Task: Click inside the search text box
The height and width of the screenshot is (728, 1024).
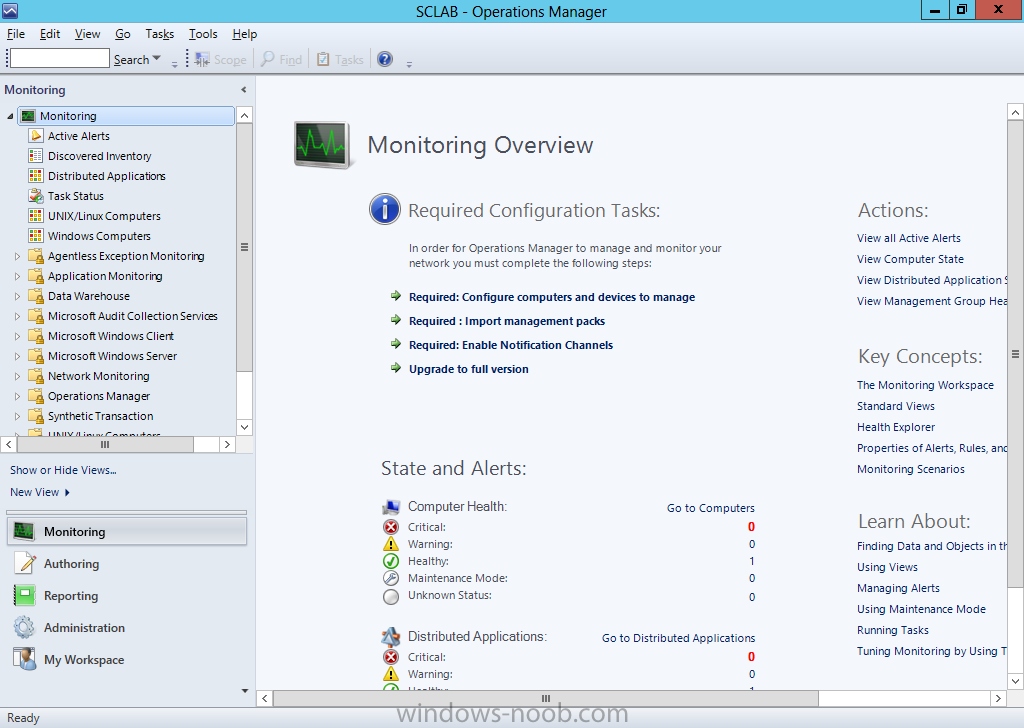Action: [59, 58]
